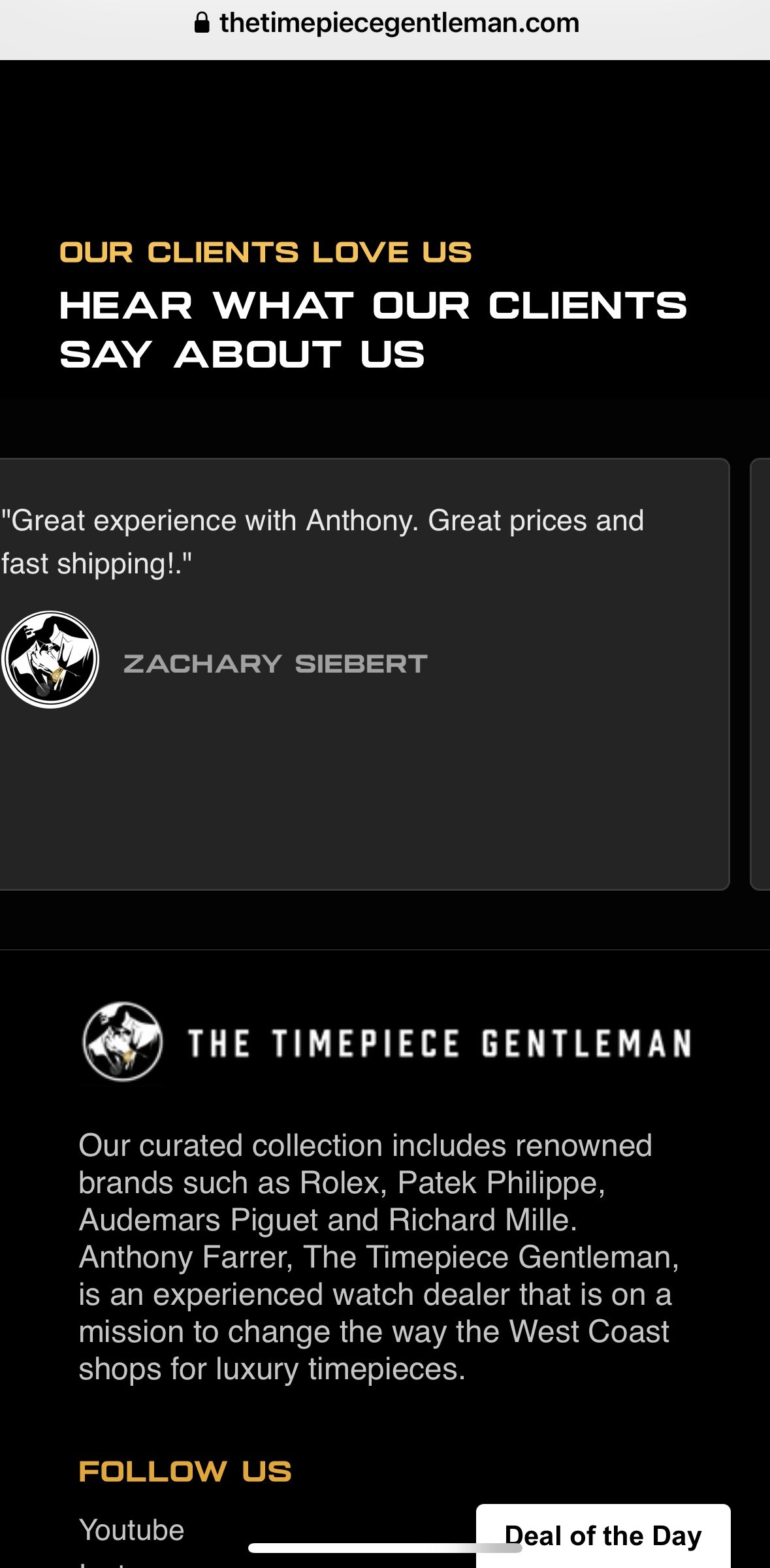
Task: Click "Hear What Our Clients Say" heading
Action: tap(373, 330)
